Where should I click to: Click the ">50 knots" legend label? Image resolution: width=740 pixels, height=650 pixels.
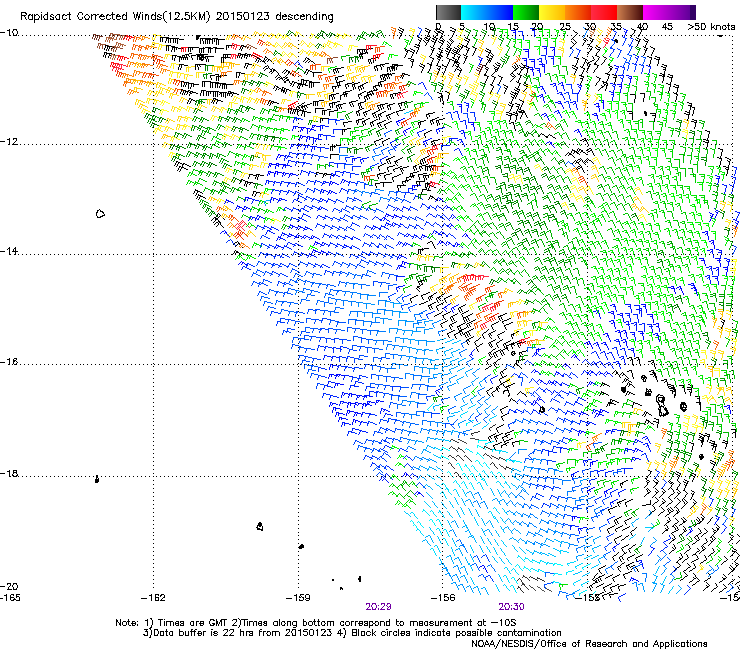pyautogui.click(x=711, y=27)
